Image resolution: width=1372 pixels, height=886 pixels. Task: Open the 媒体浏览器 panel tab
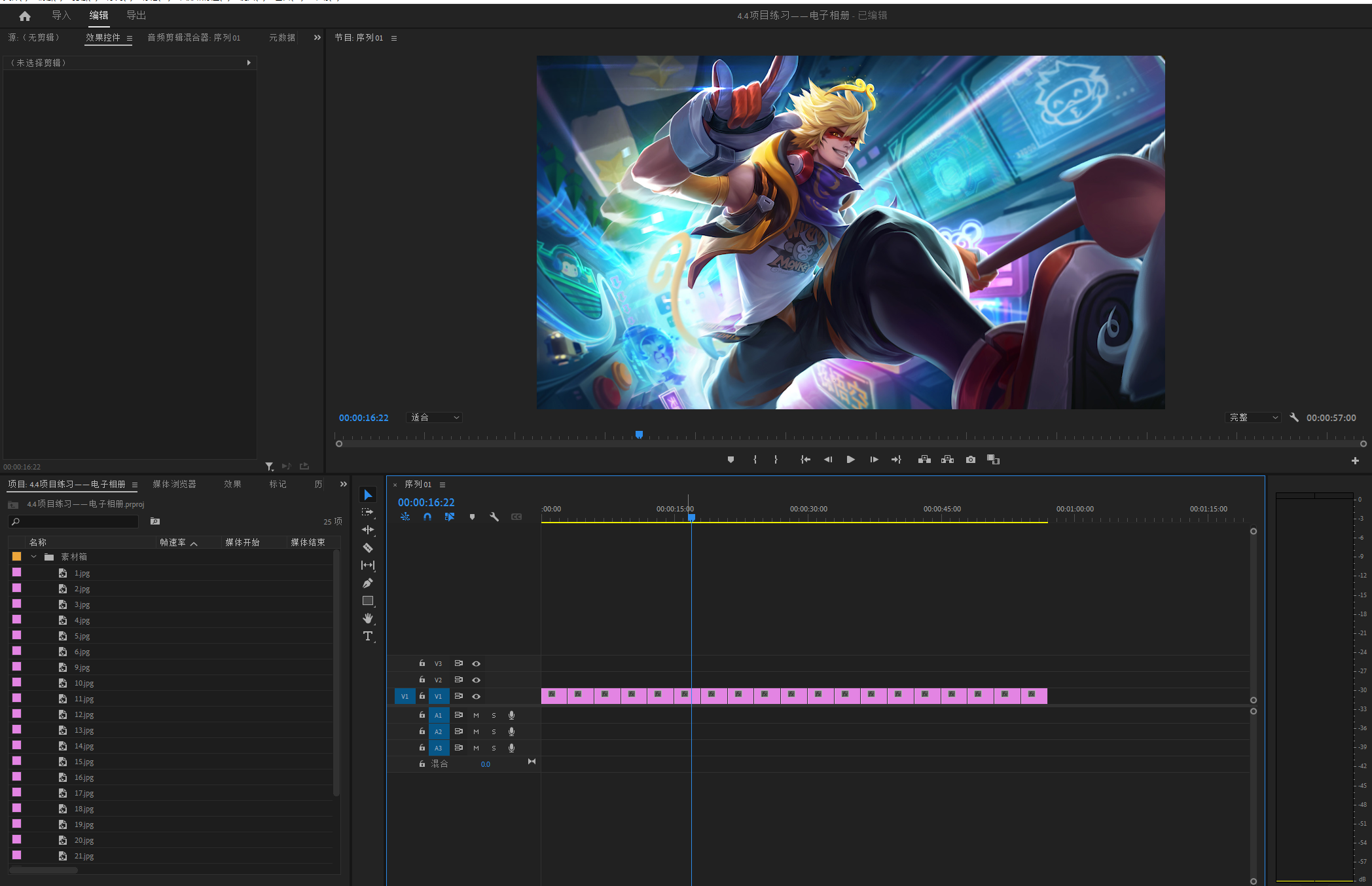point(174,484)
